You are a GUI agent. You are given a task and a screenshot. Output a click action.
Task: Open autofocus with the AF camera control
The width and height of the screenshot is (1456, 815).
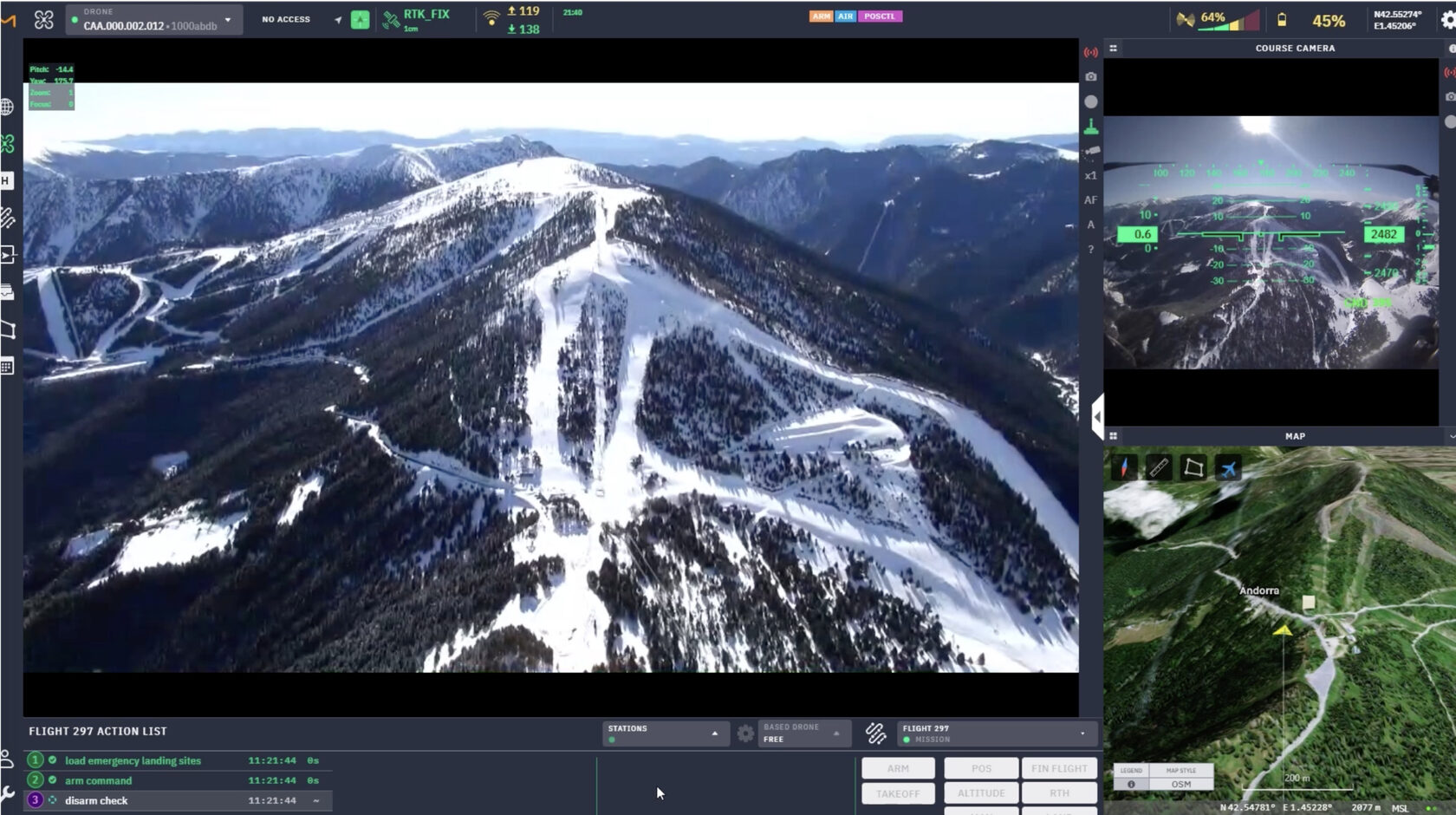[1089, 200]
